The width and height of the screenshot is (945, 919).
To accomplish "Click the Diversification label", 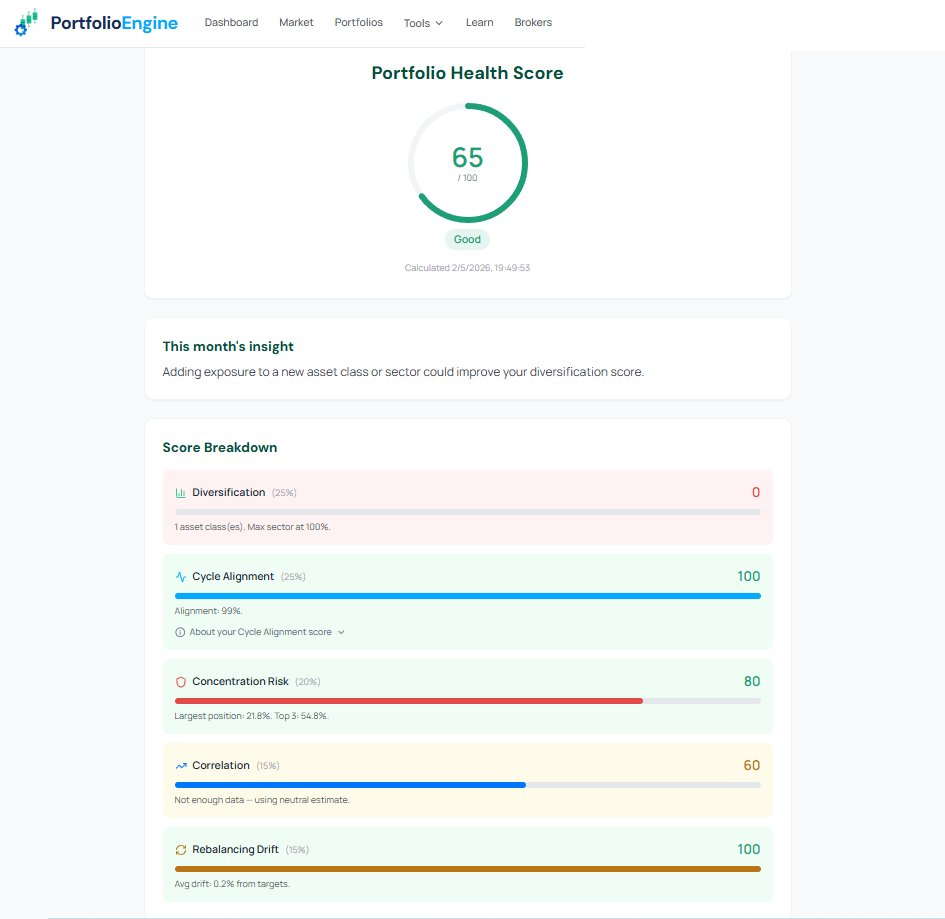I will 228,492.
